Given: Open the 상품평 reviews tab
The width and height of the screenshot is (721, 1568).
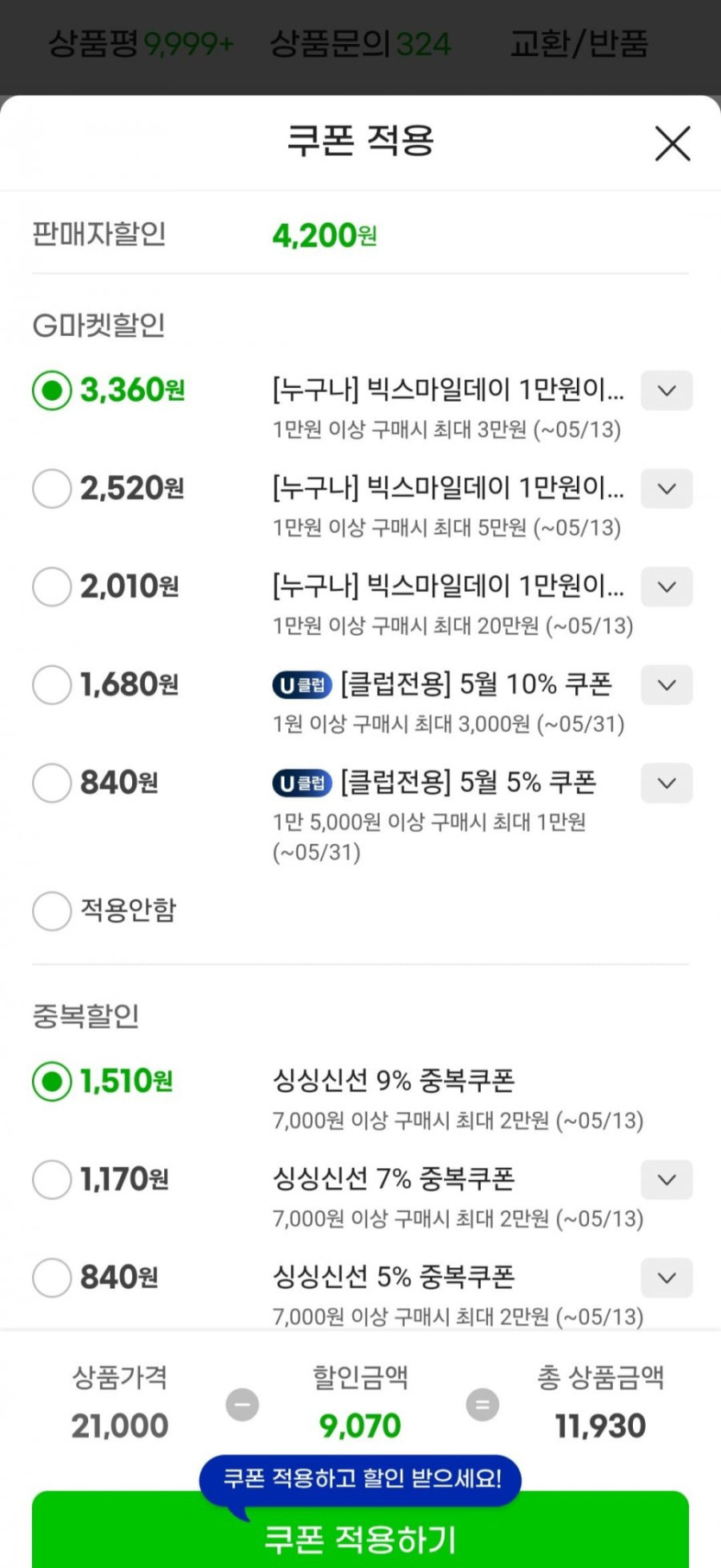Looking at the screenshot, I should pyautogui.click(x=140, y=43).
